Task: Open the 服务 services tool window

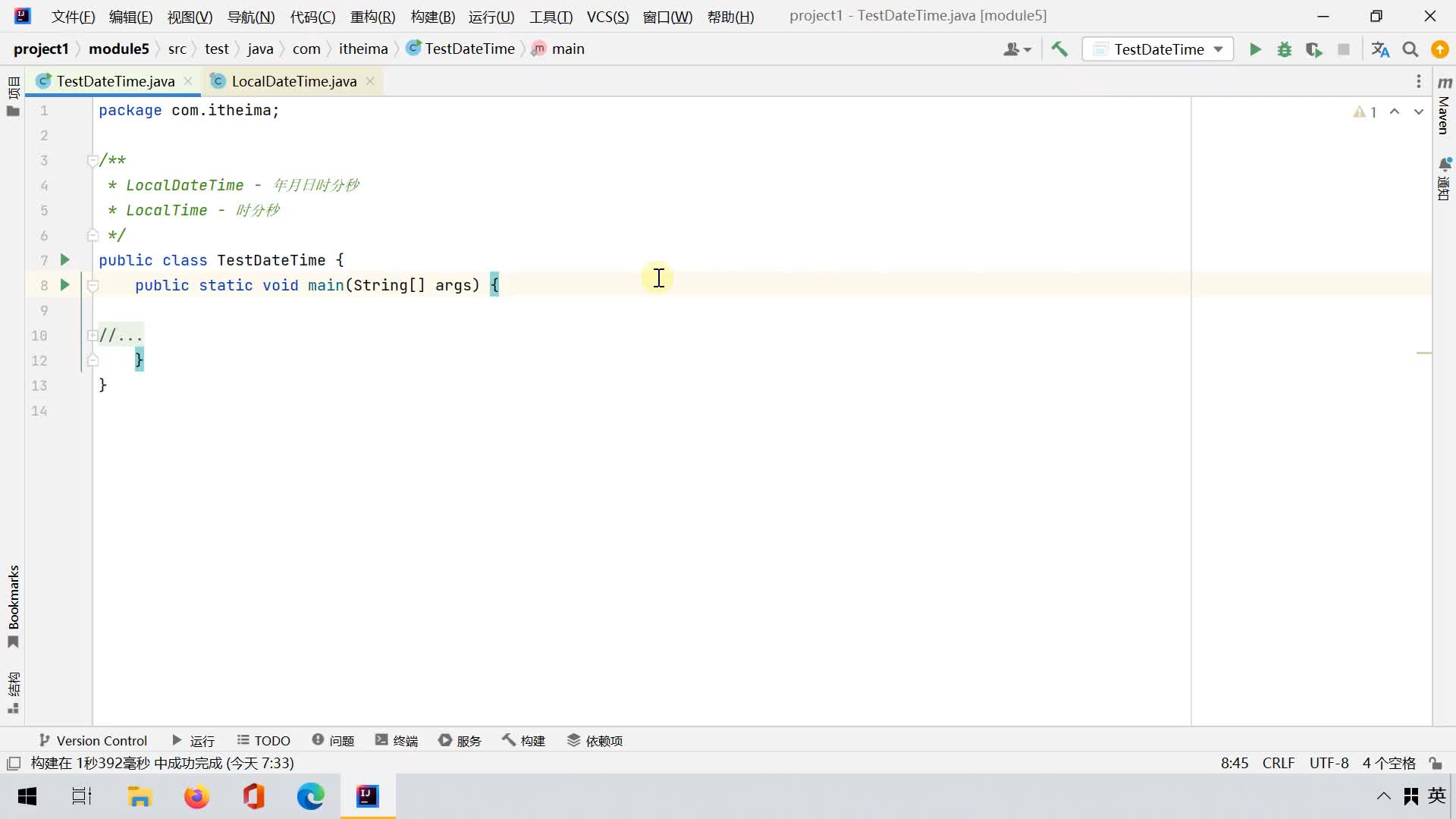Action: click(x=460, y=741)
